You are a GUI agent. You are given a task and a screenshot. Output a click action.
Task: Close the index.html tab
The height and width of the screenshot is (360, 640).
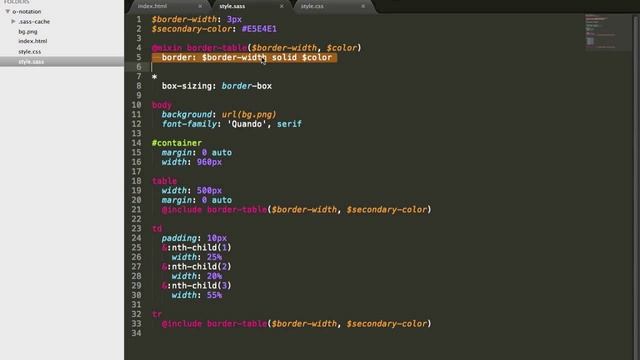click(x=200, y=6)
